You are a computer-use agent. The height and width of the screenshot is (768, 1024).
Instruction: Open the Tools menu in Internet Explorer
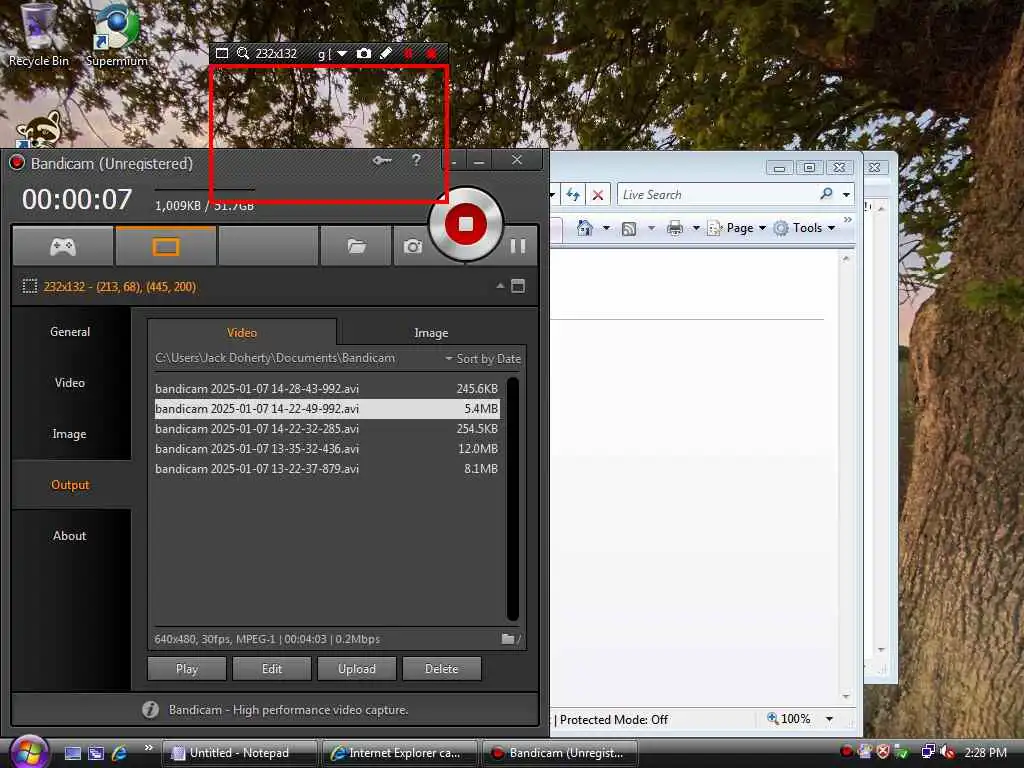(805, 228)
